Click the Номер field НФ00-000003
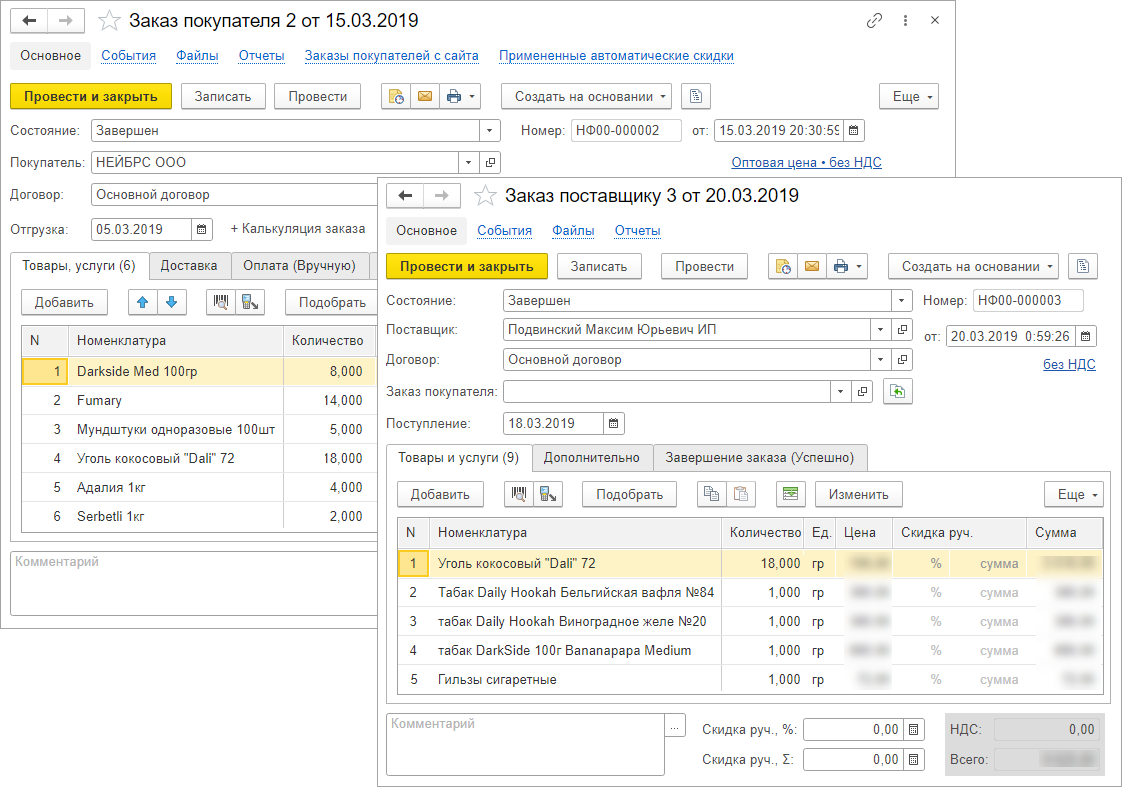This screenshot has height=787, width=1122. (x=1028, y=301)
